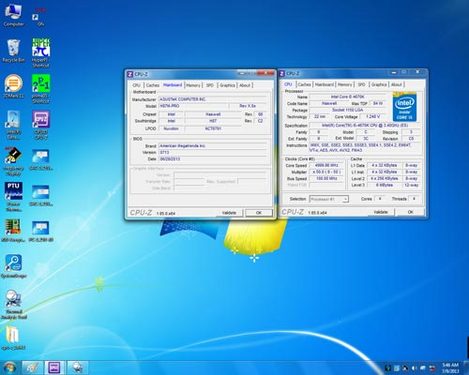Click OK in the right CPU-Z window

point(411,212)
